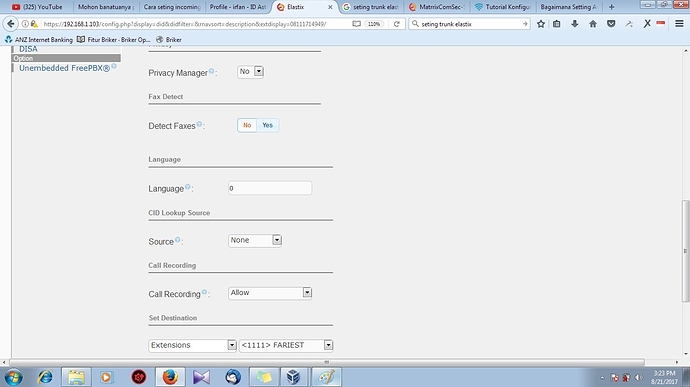Open new tab with plus button
The image size is (690, 387).
coord(611,7)
